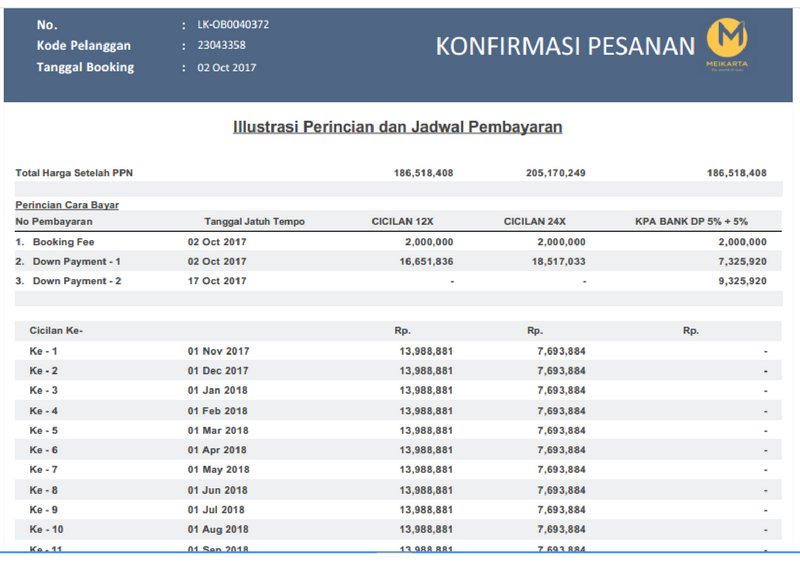The image size is (800, 563).
Task: Select customer code 23043358
Action: (221, 45)
